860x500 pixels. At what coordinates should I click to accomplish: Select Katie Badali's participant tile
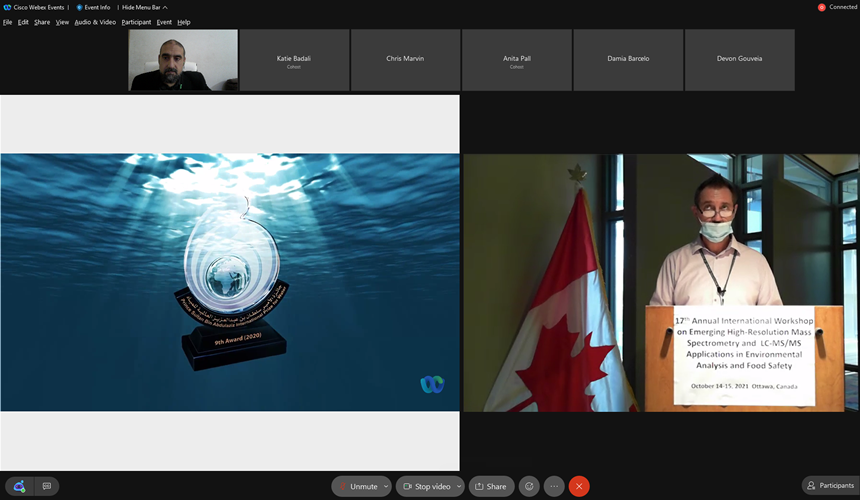point(294,60)
